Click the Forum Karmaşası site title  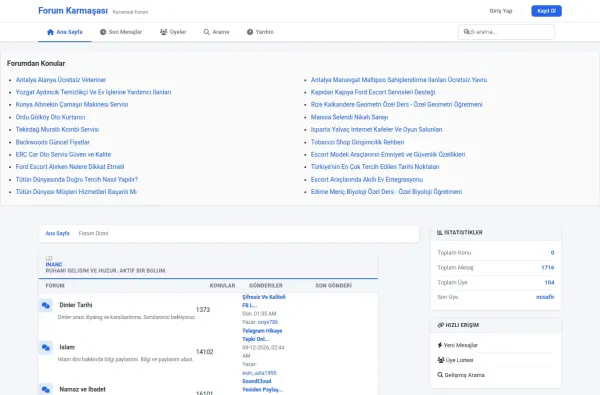[x=73, y=11]
